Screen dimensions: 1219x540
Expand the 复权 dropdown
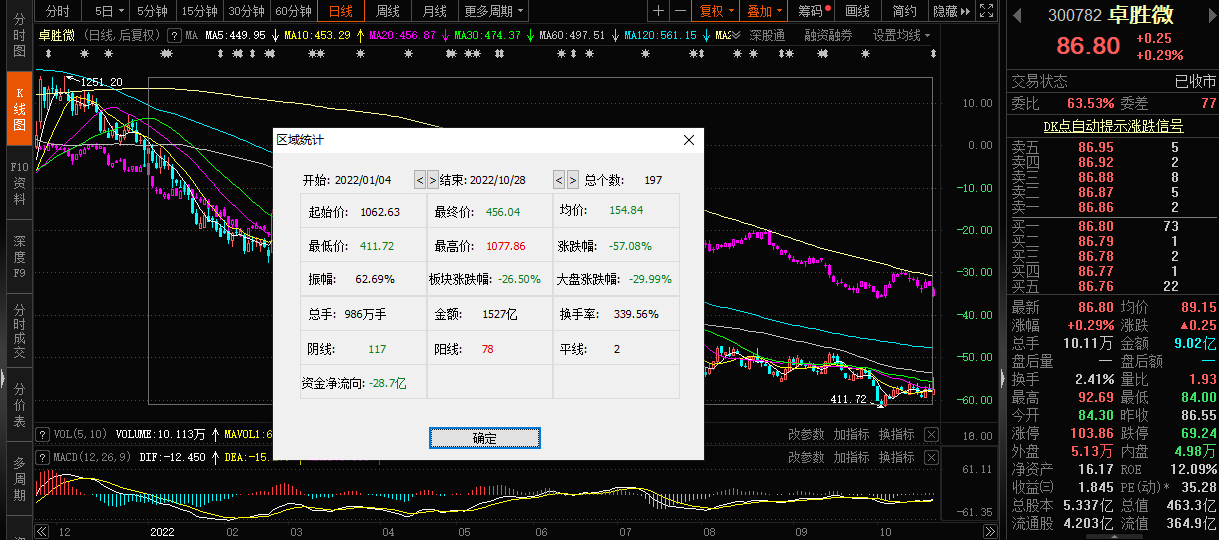716,11
